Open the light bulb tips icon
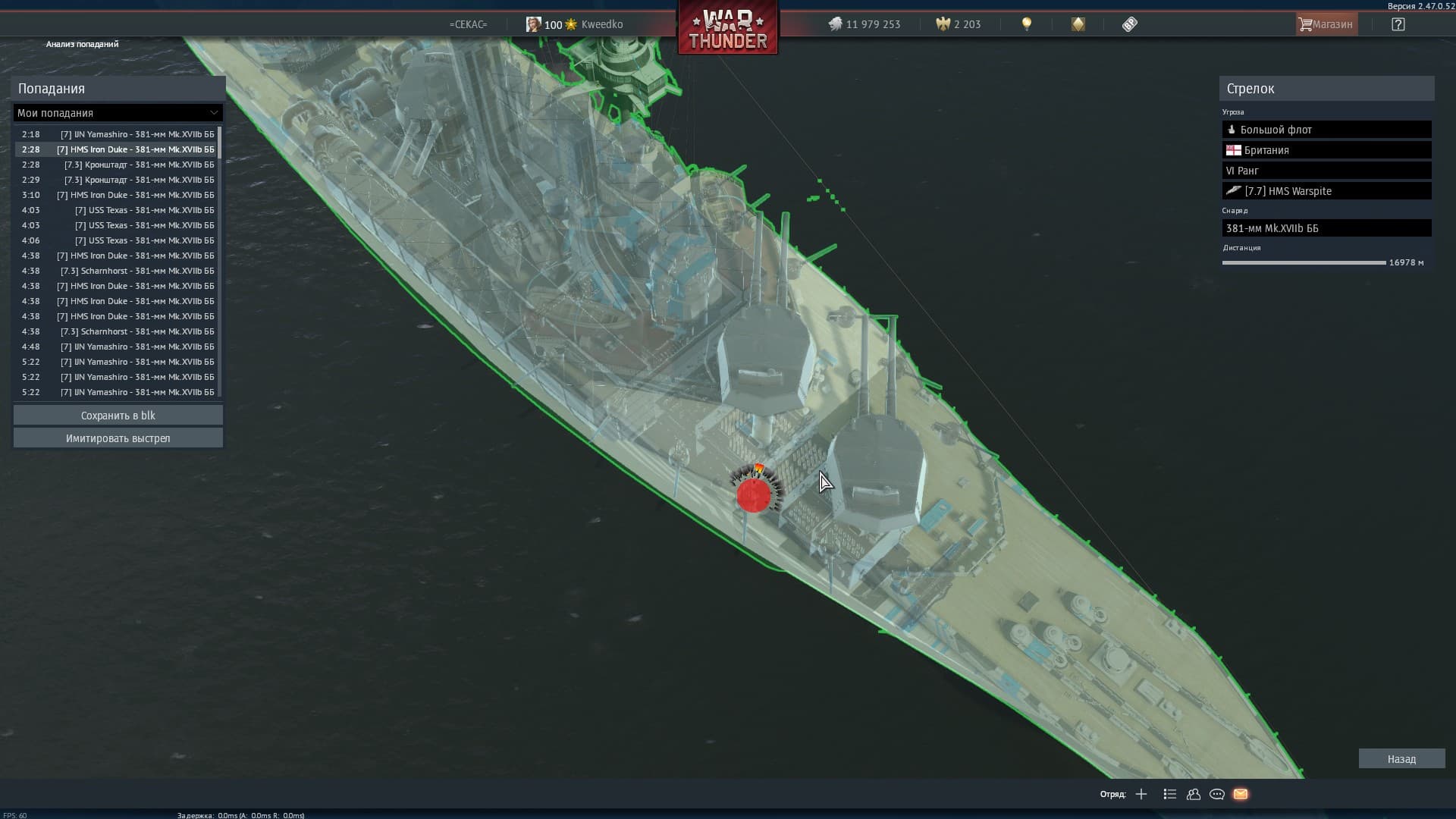Screen dimensions: 1456x819 [1027, 24]
